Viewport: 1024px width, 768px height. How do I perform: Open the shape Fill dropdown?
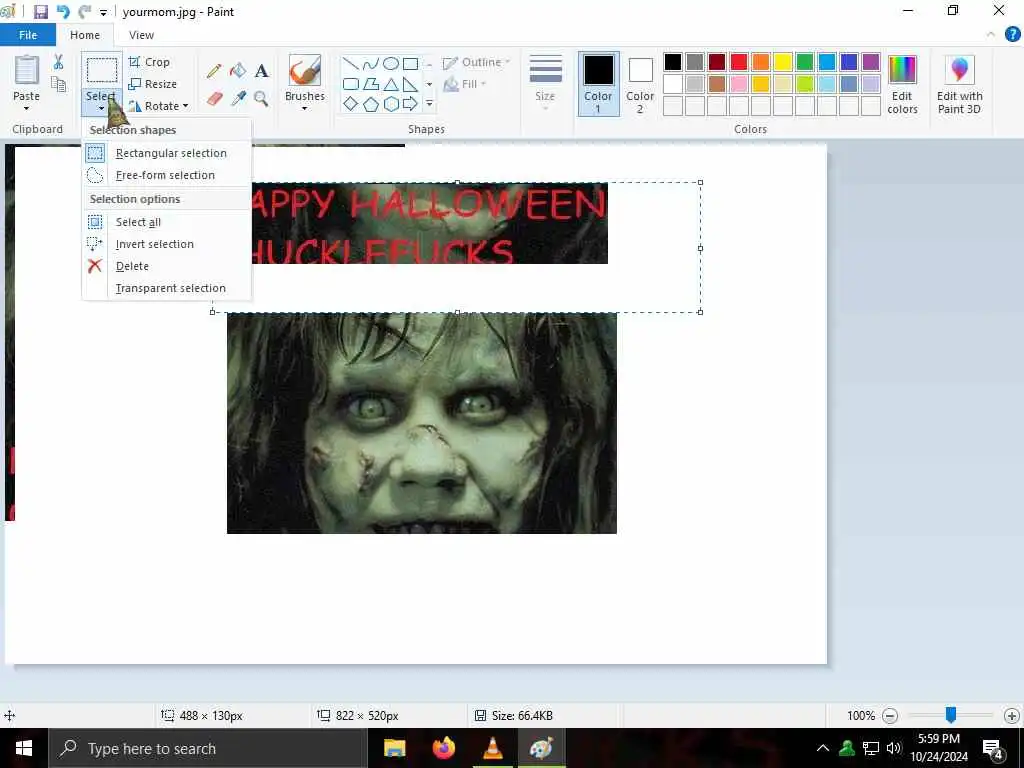(465, 84)
